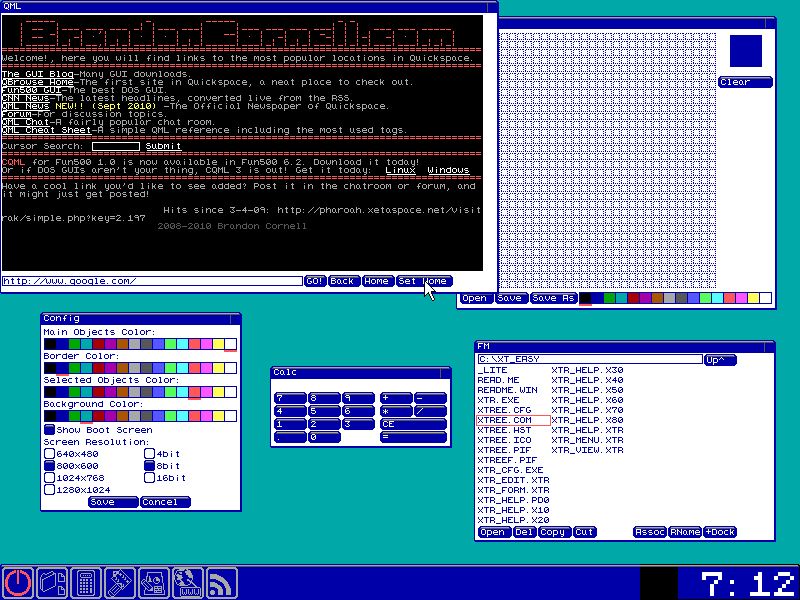Toggle the Show Boot Screen checkbox
The image size is (800, 600).
[50, 429]
